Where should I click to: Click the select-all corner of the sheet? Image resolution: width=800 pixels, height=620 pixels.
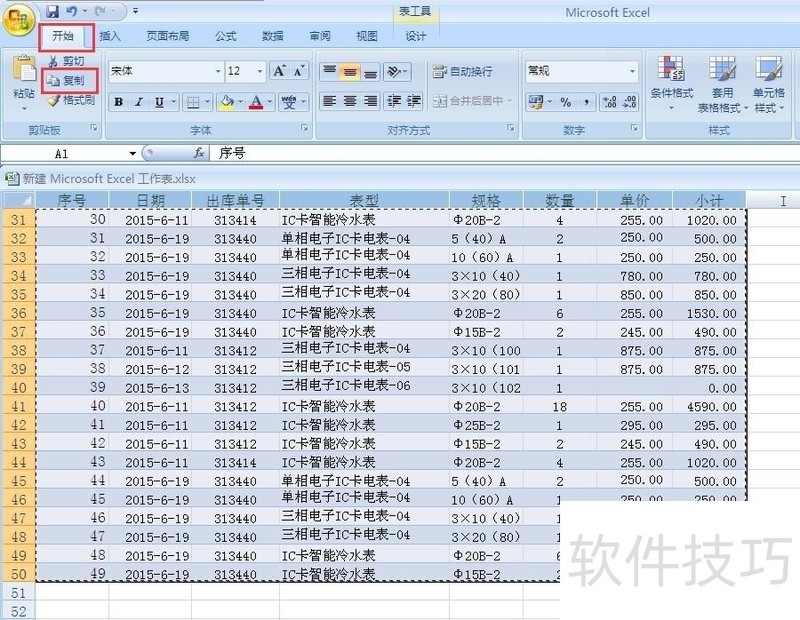click(x=19, y=200)
